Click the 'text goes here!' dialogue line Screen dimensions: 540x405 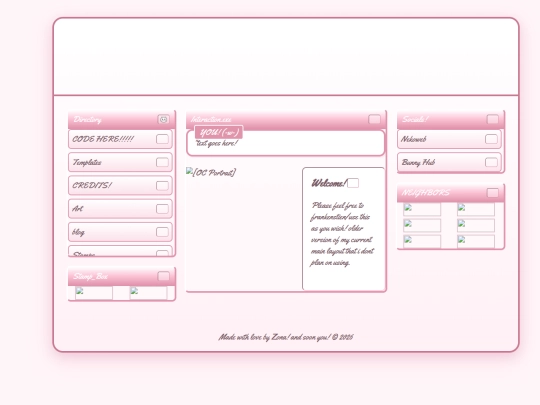(217, 143)
